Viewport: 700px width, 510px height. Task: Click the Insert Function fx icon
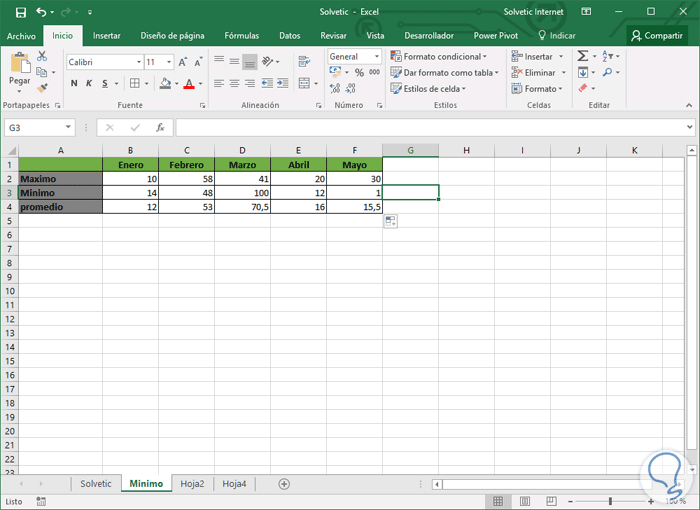(x=160, y=128)
